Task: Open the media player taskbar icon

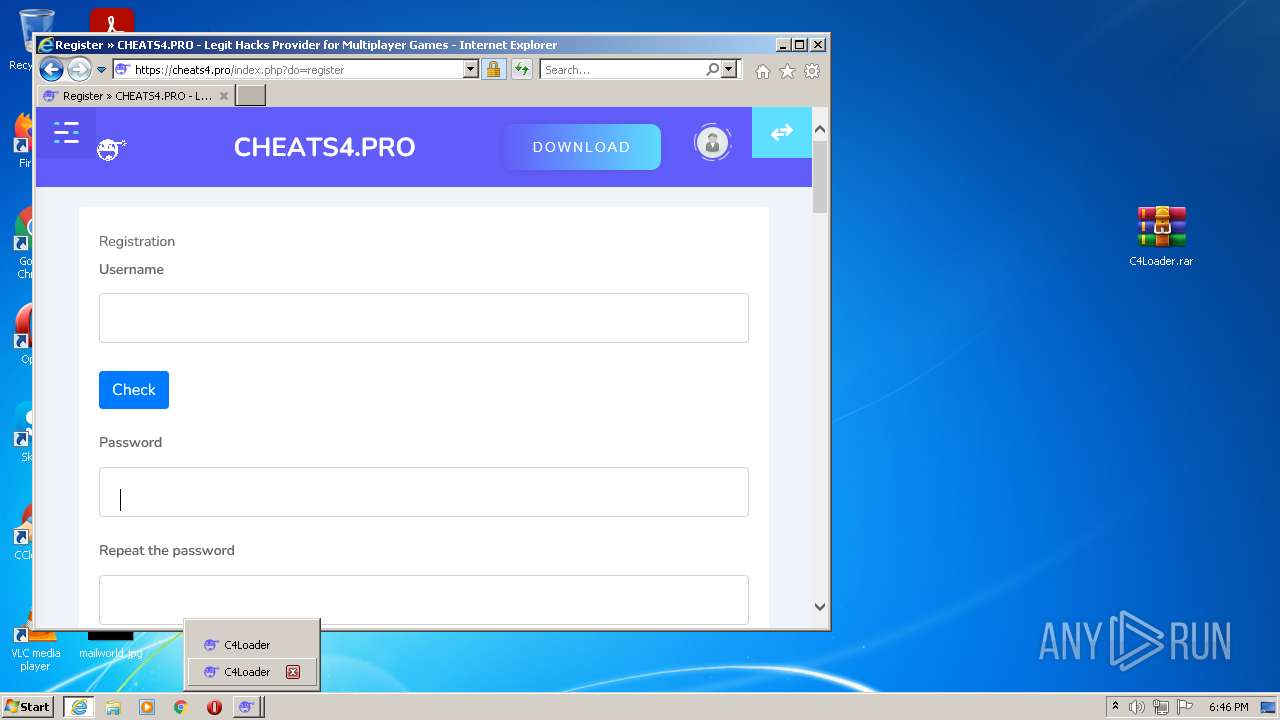Action: [147, 707]
